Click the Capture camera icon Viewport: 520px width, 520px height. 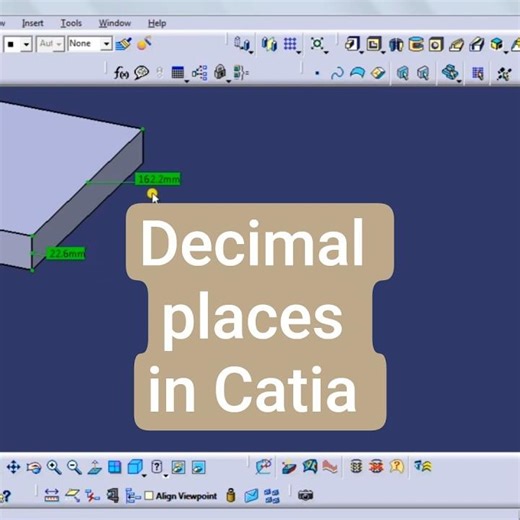click(x=305, y=495)
